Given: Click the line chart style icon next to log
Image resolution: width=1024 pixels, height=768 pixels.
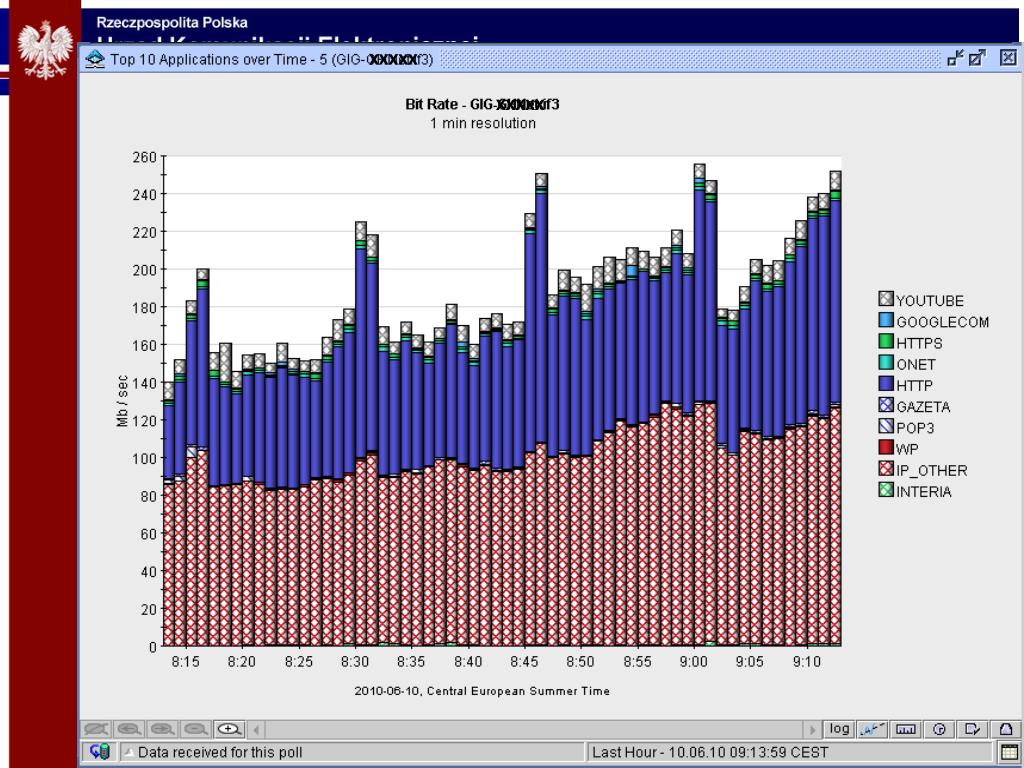Looking at the screenshot, I should point(872,729).
